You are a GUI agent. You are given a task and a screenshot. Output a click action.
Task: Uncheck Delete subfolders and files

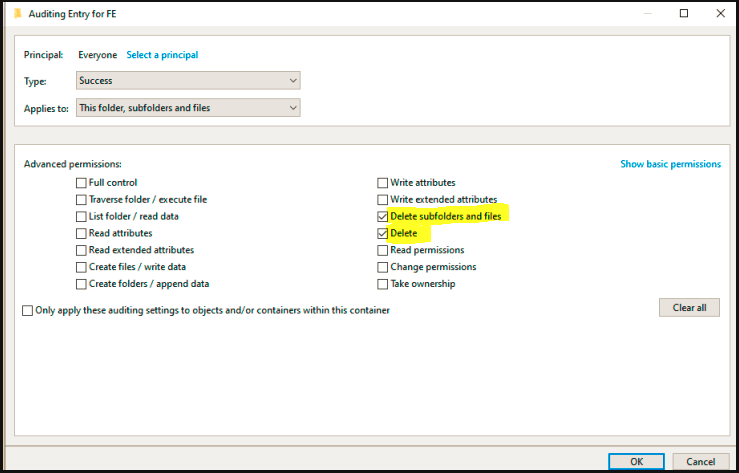[x=382, y=217]
